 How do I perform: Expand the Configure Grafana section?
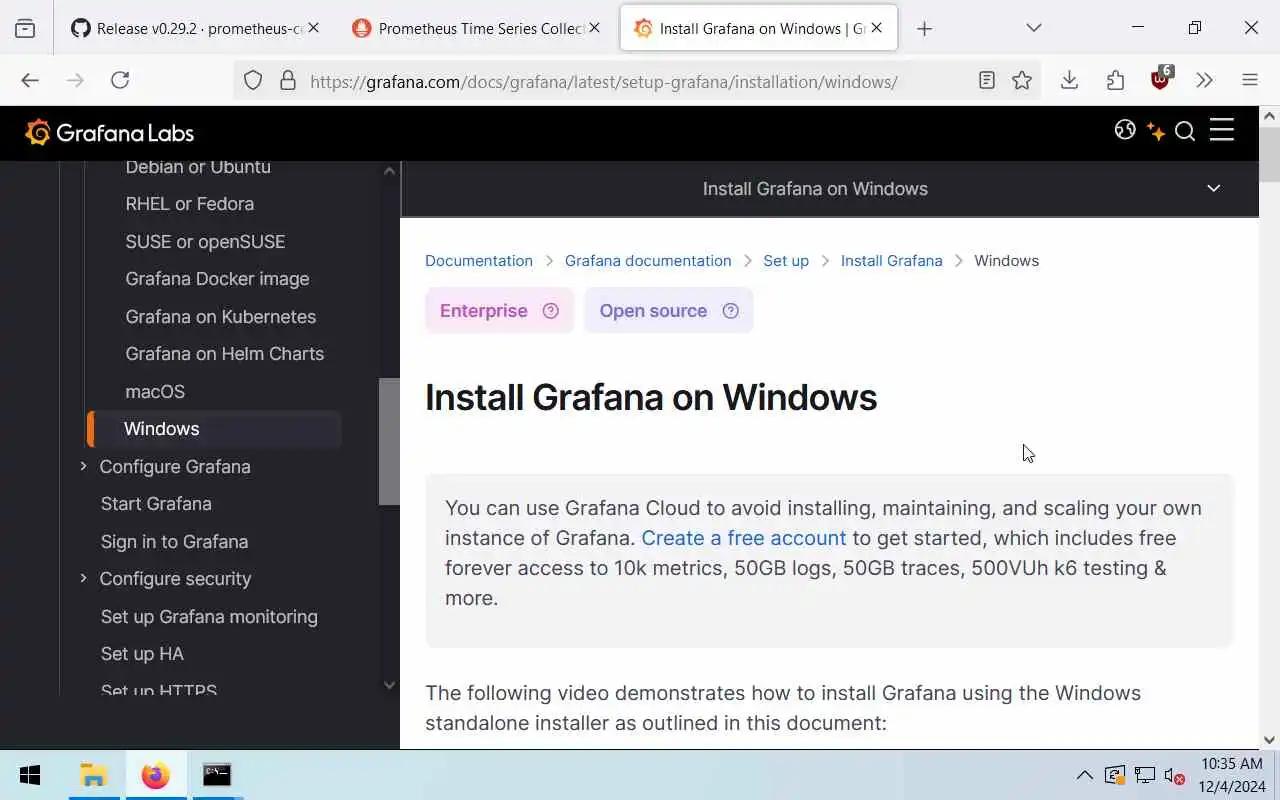pos(83,466)
